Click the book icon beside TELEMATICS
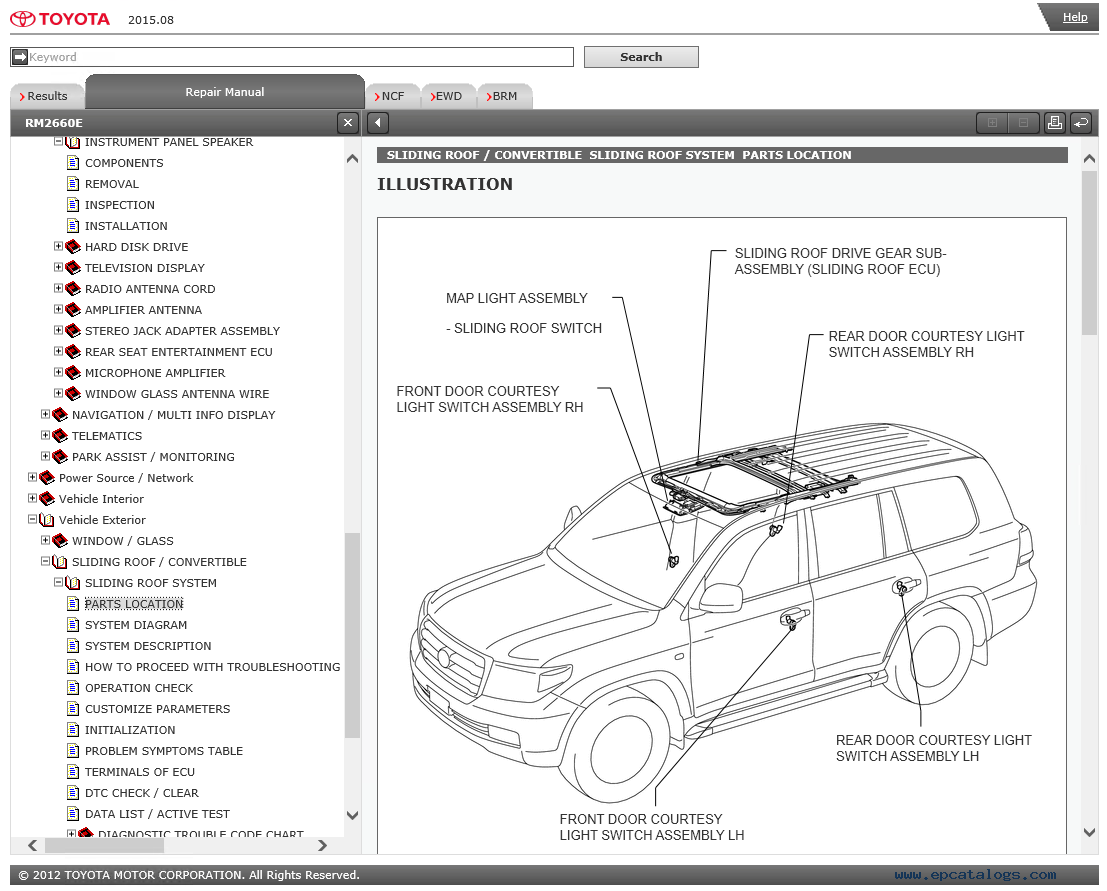 point(60,436)
